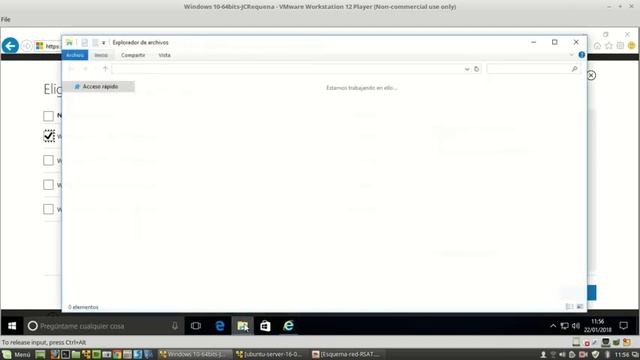
Task: Open the Firefox launcher in Linux panel
Action: pyautogui.click(x=55, y=354)
